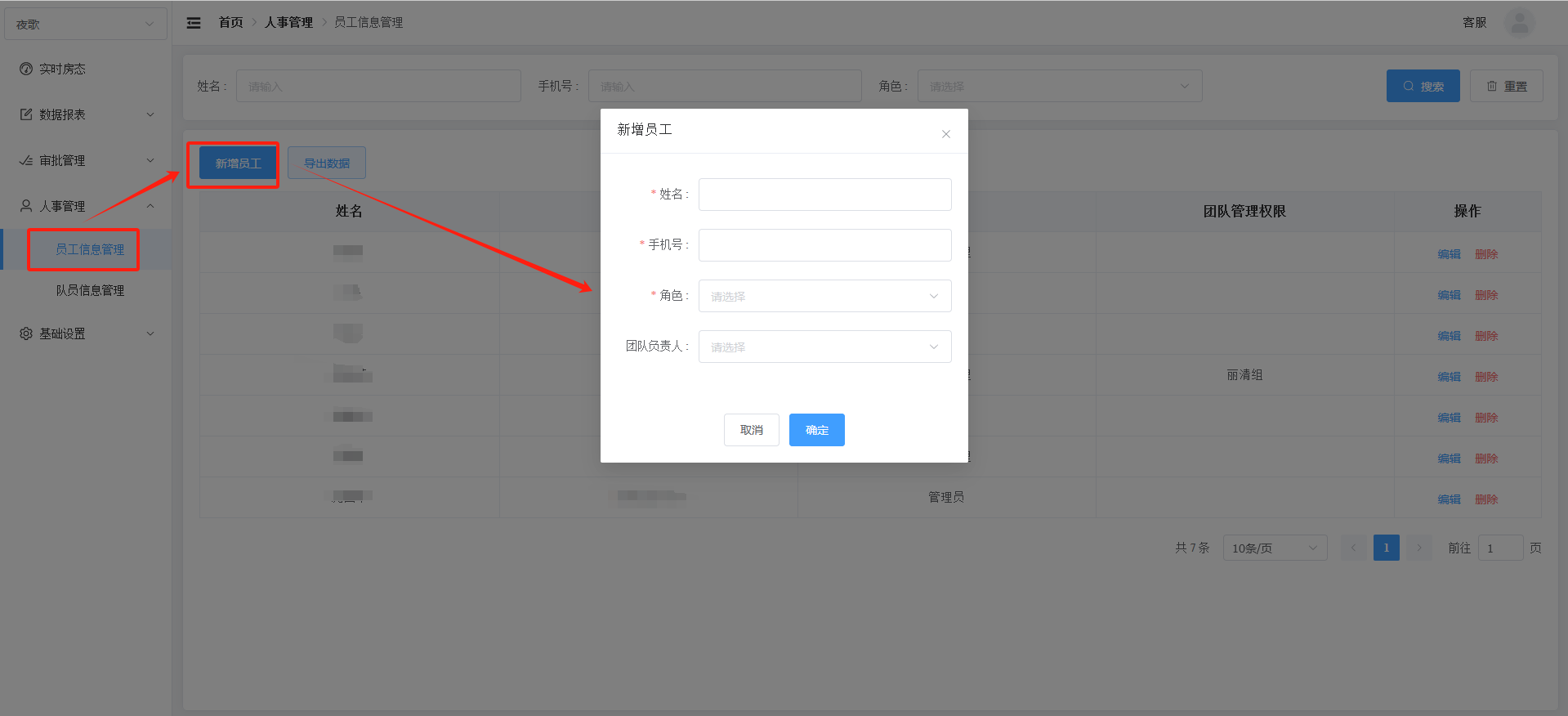Viewport: 1568px width, 716px height.
Task: Collapse the 人事管理 sidebar menu
Action: coord(86,206)
